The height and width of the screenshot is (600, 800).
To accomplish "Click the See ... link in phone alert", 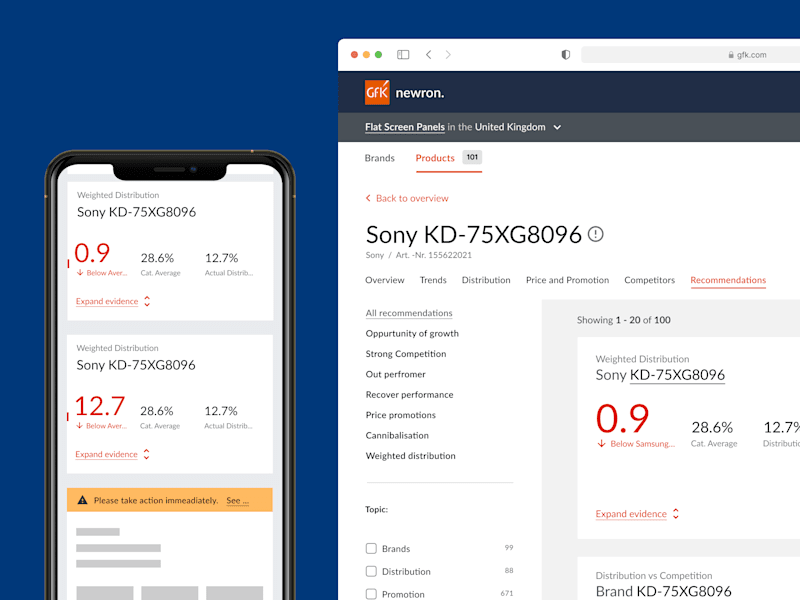I will click(x=237, y=501).
